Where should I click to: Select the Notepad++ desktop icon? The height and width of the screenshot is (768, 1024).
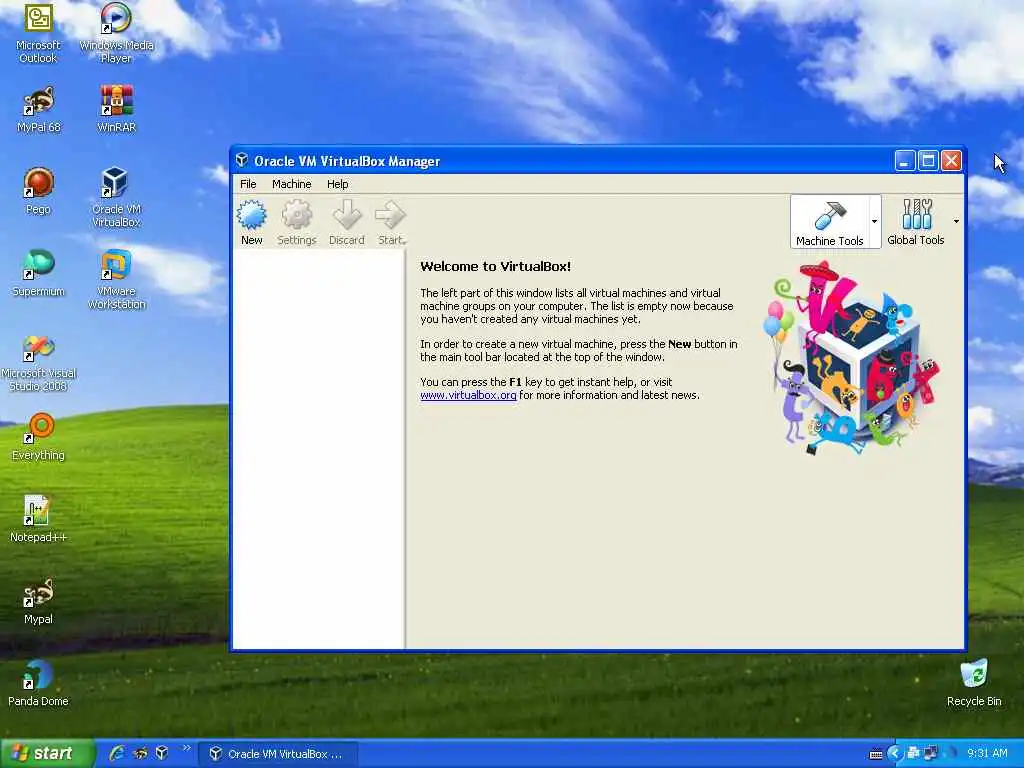[x=38, y=520]
